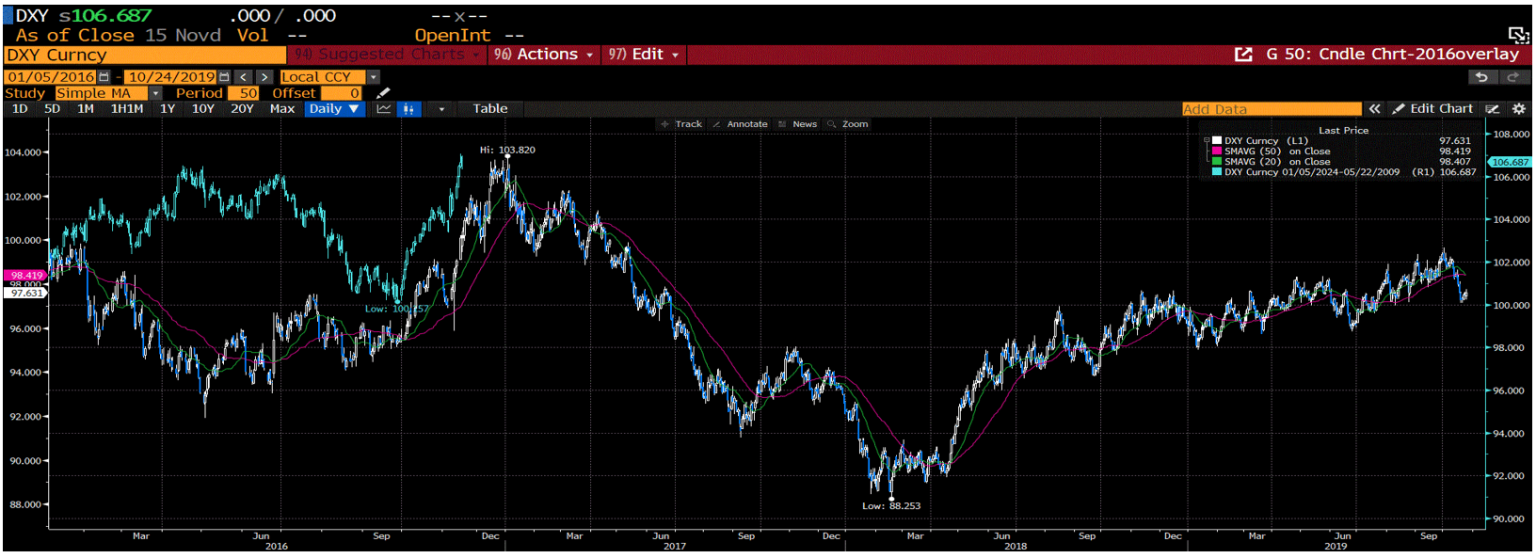1536x558 pixels.
Task: Open the start date calendar picker
Action: (104, 77)
